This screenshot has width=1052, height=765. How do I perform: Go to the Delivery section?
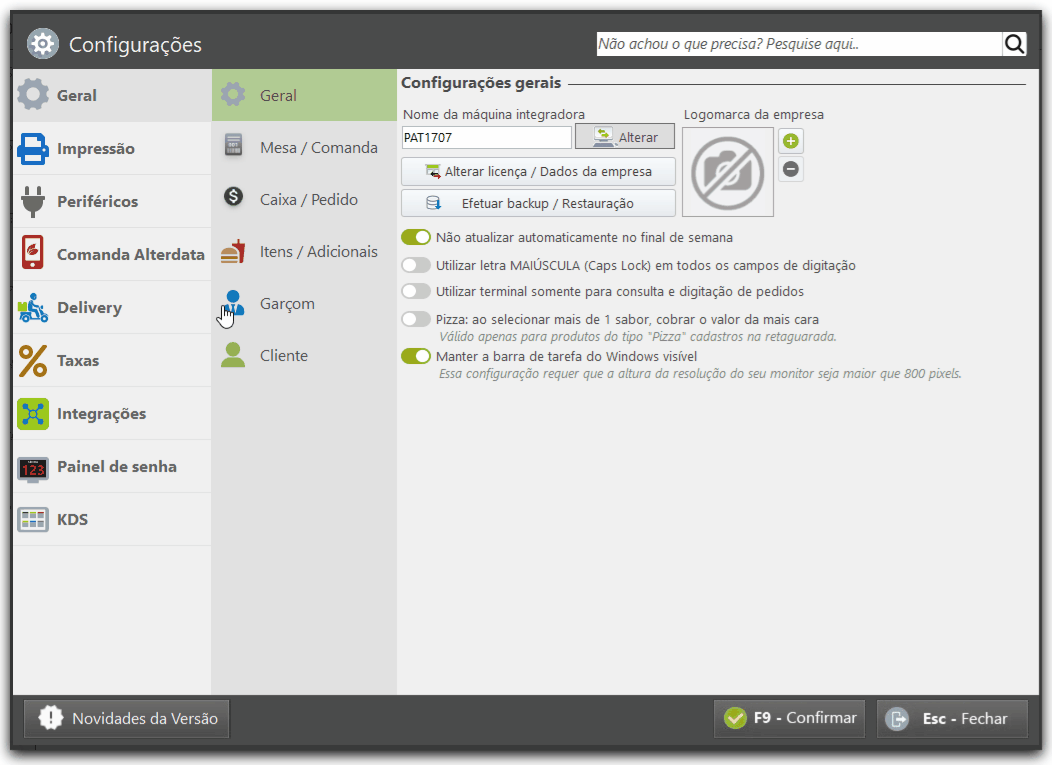point(112,307)
